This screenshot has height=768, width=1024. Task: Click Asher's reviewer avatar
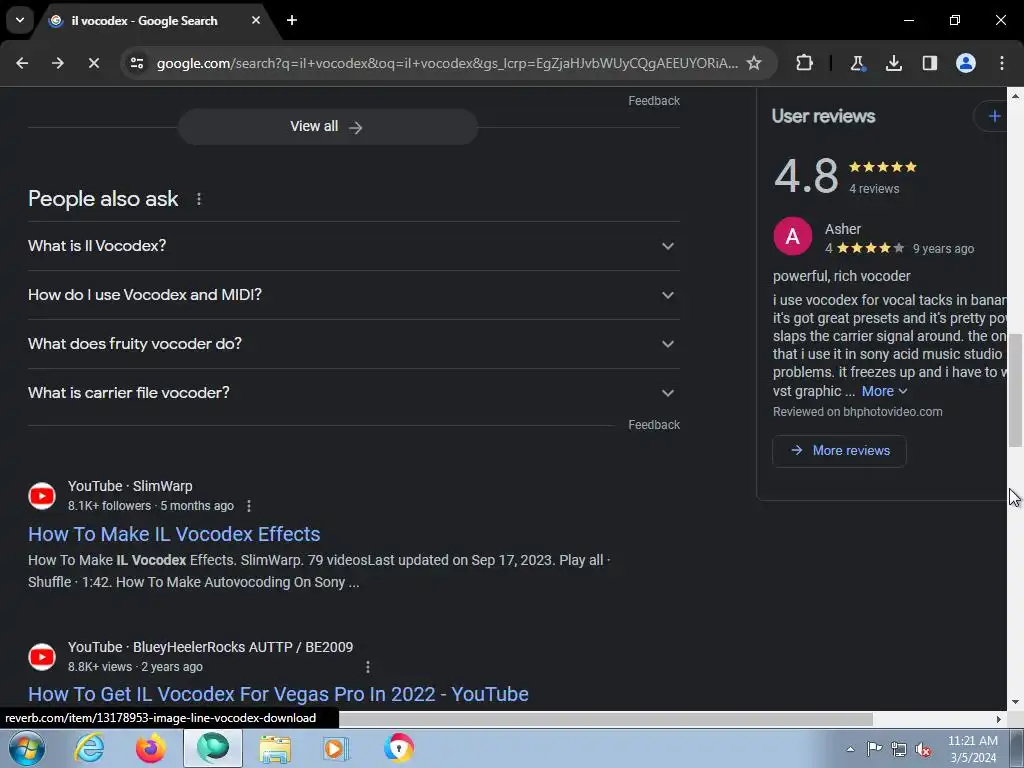coord(792,236)
